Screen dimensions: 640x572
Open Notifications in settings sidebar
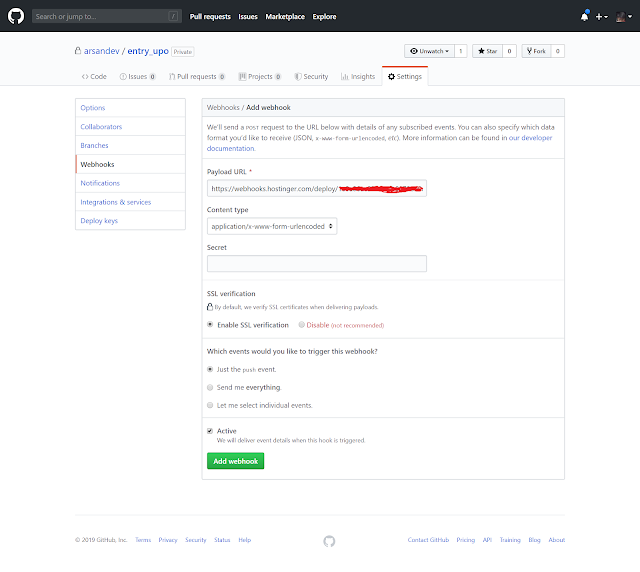click(x=130, y=183)
